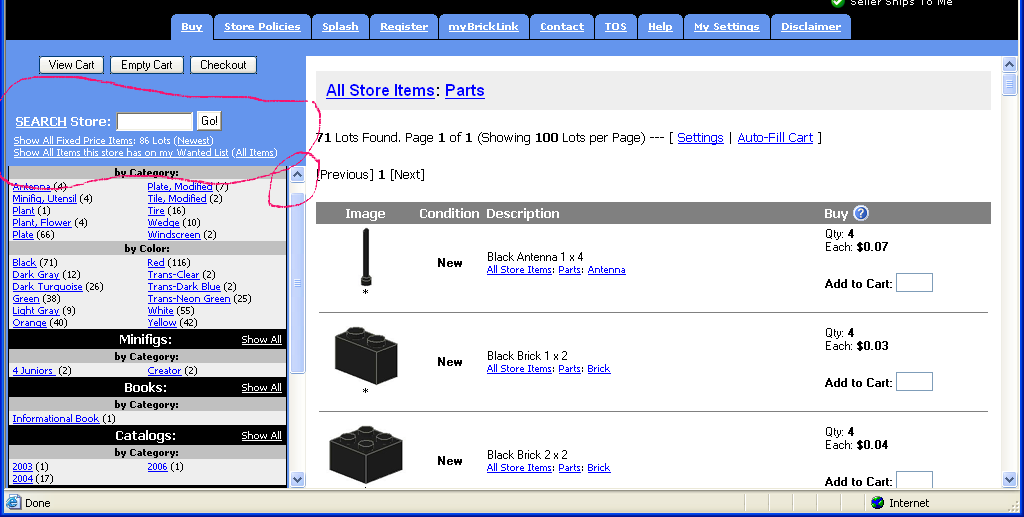Click the Auto-Fill Cart link
1024x517 pixels.
pos(775,138)
